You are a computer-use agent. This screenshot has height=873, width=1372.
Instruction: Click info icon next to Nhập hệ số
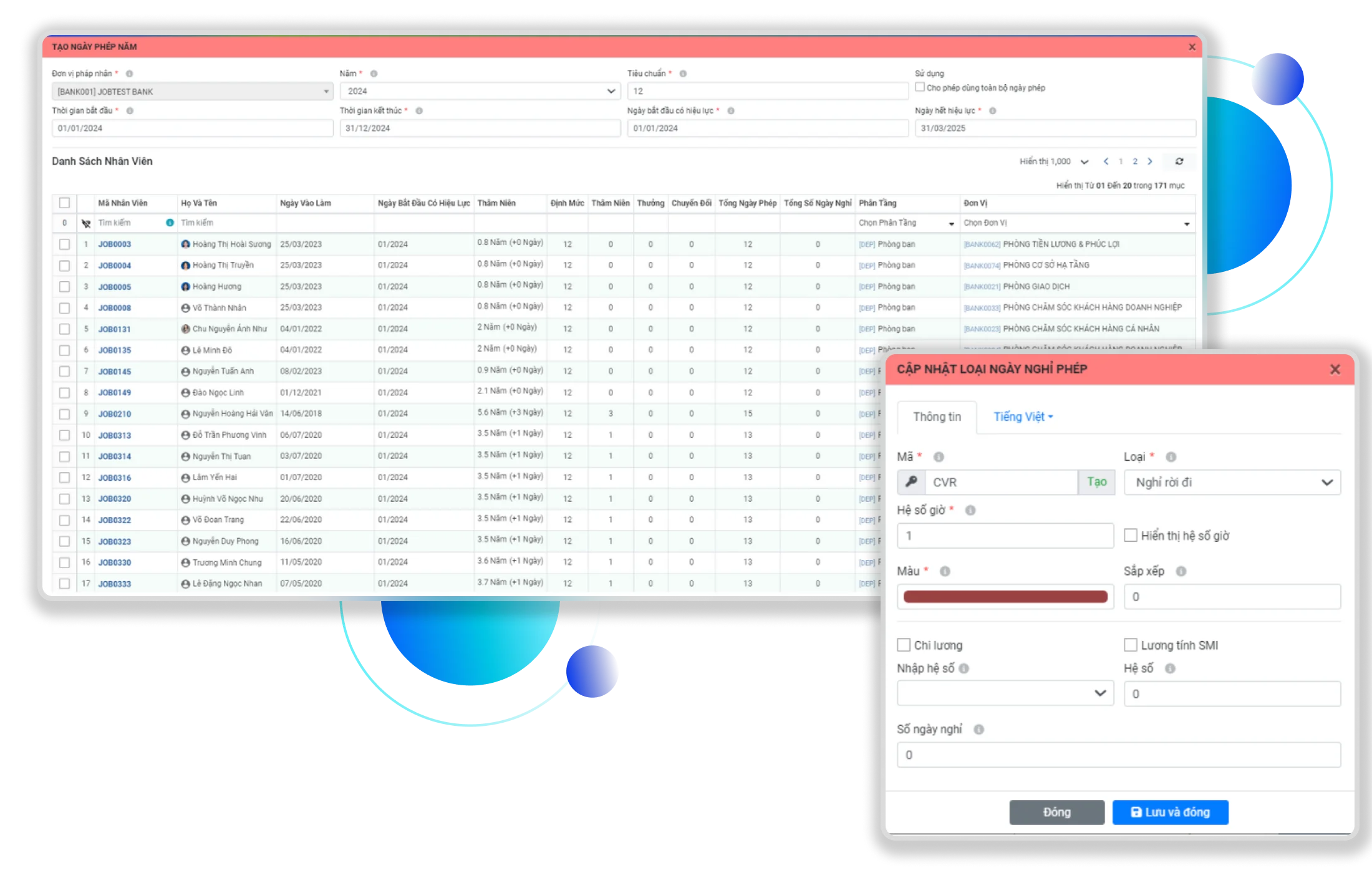click(964, 669)
